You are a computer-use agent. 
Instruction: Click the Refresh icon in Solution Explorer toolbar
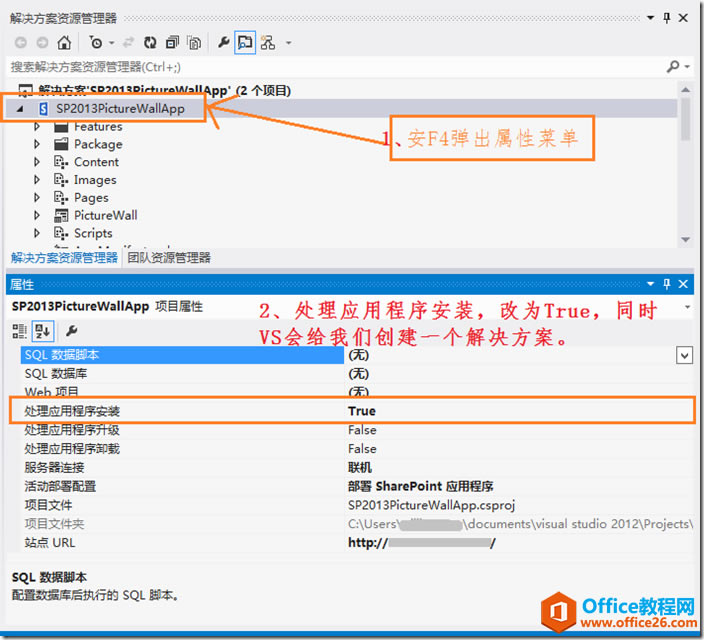point(150,43)
